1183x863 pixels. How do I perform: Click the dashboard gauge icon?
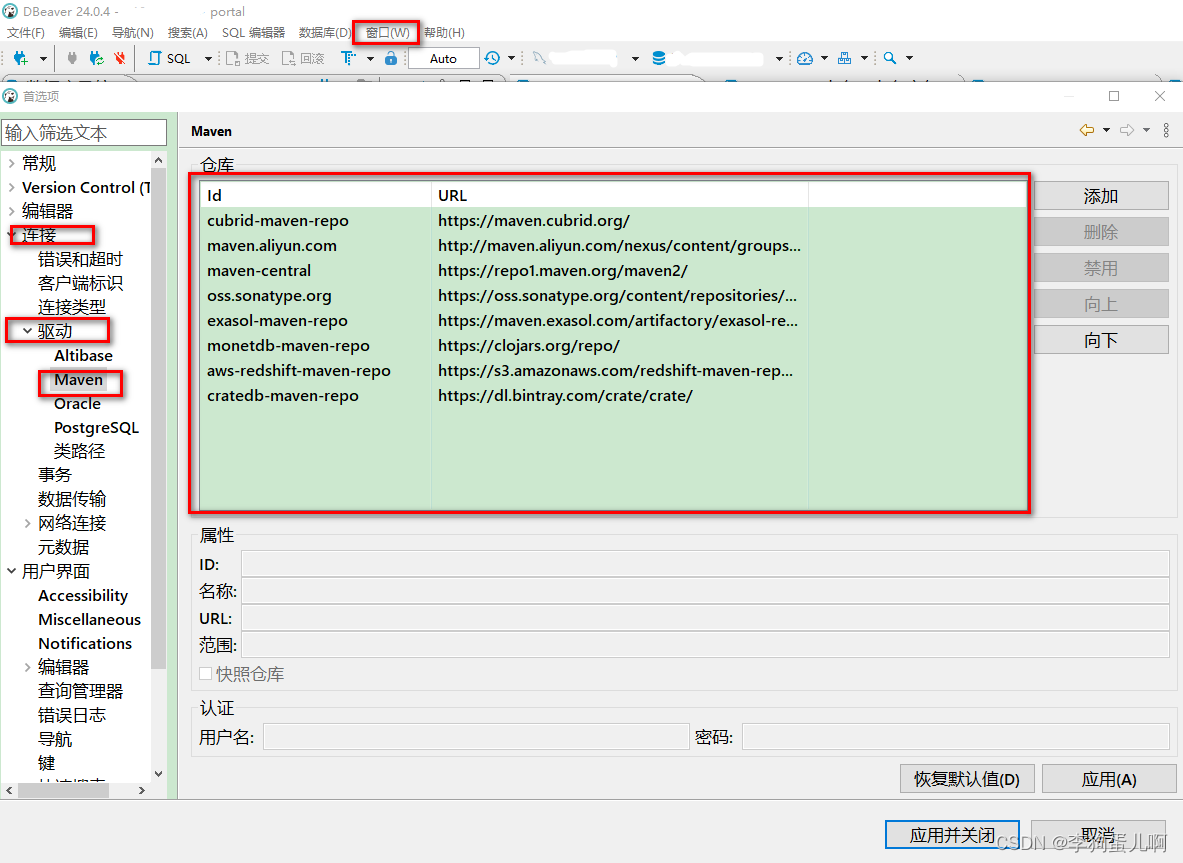805,58
